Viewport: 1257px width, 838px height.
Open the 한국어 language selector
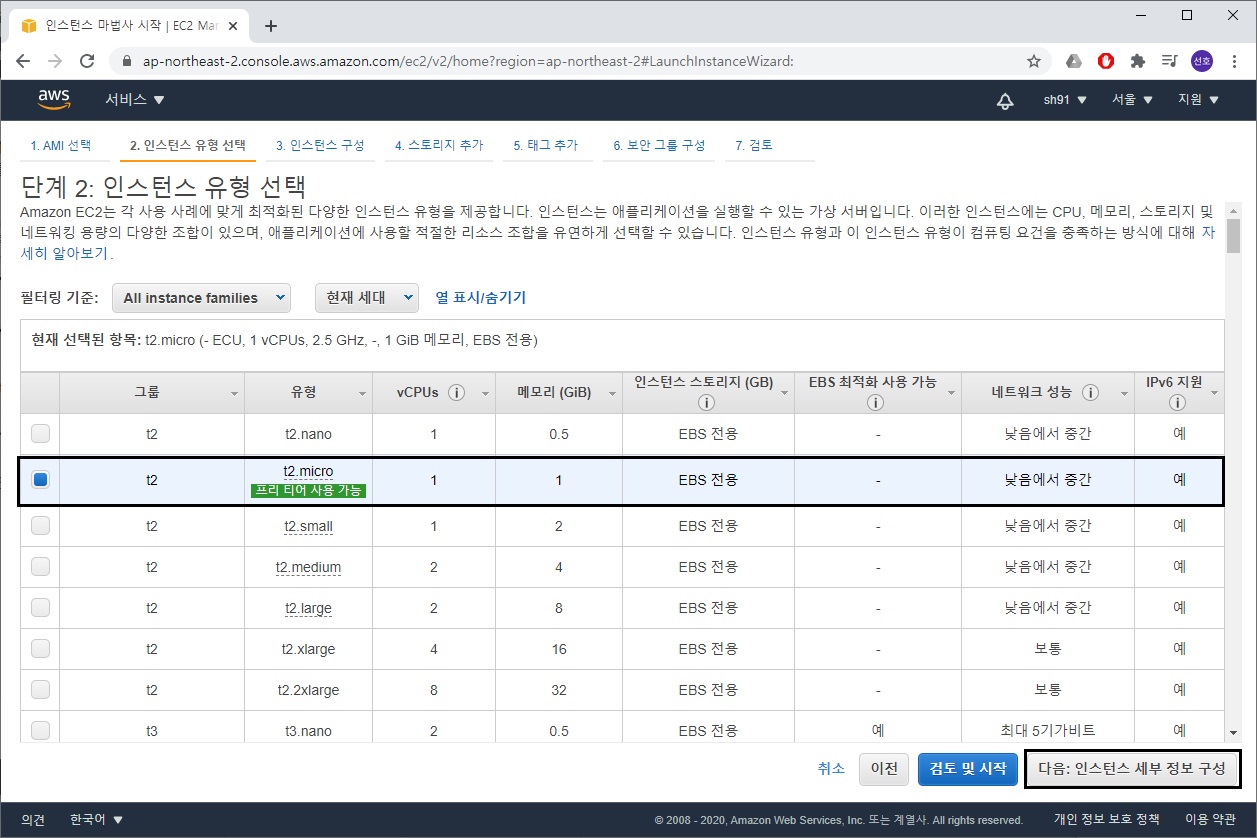click(x=97, y=820)
